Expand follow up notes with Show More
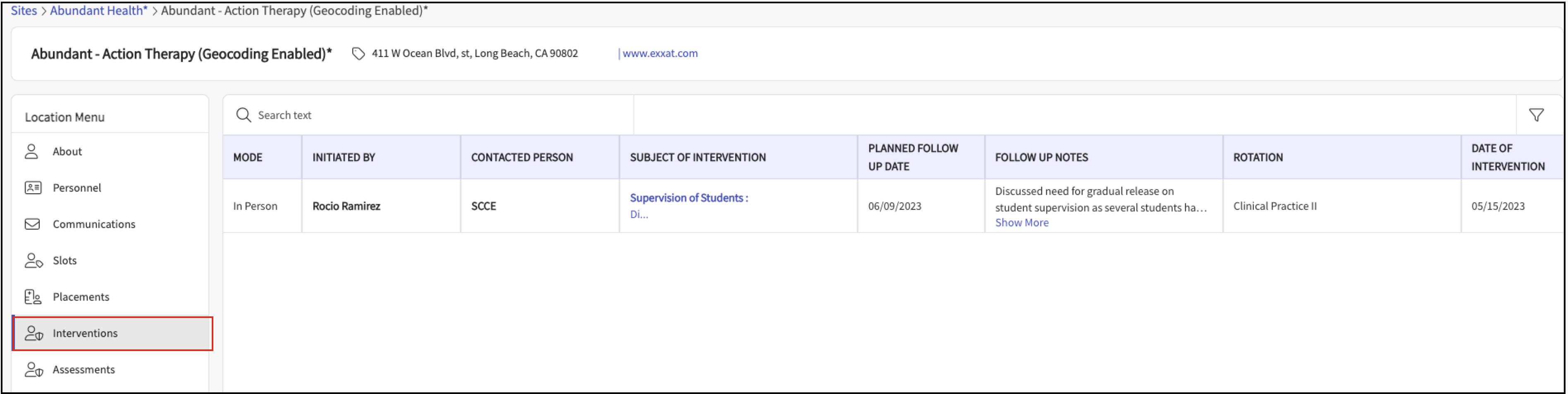The image size is (1568, 394). click(1021, 223)
